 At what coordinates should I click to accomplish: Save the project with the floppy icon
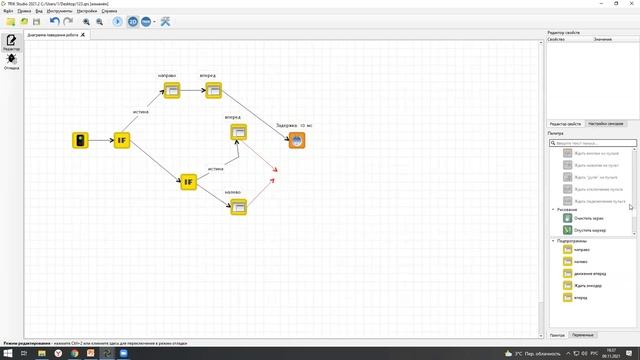tap(37, 22)
